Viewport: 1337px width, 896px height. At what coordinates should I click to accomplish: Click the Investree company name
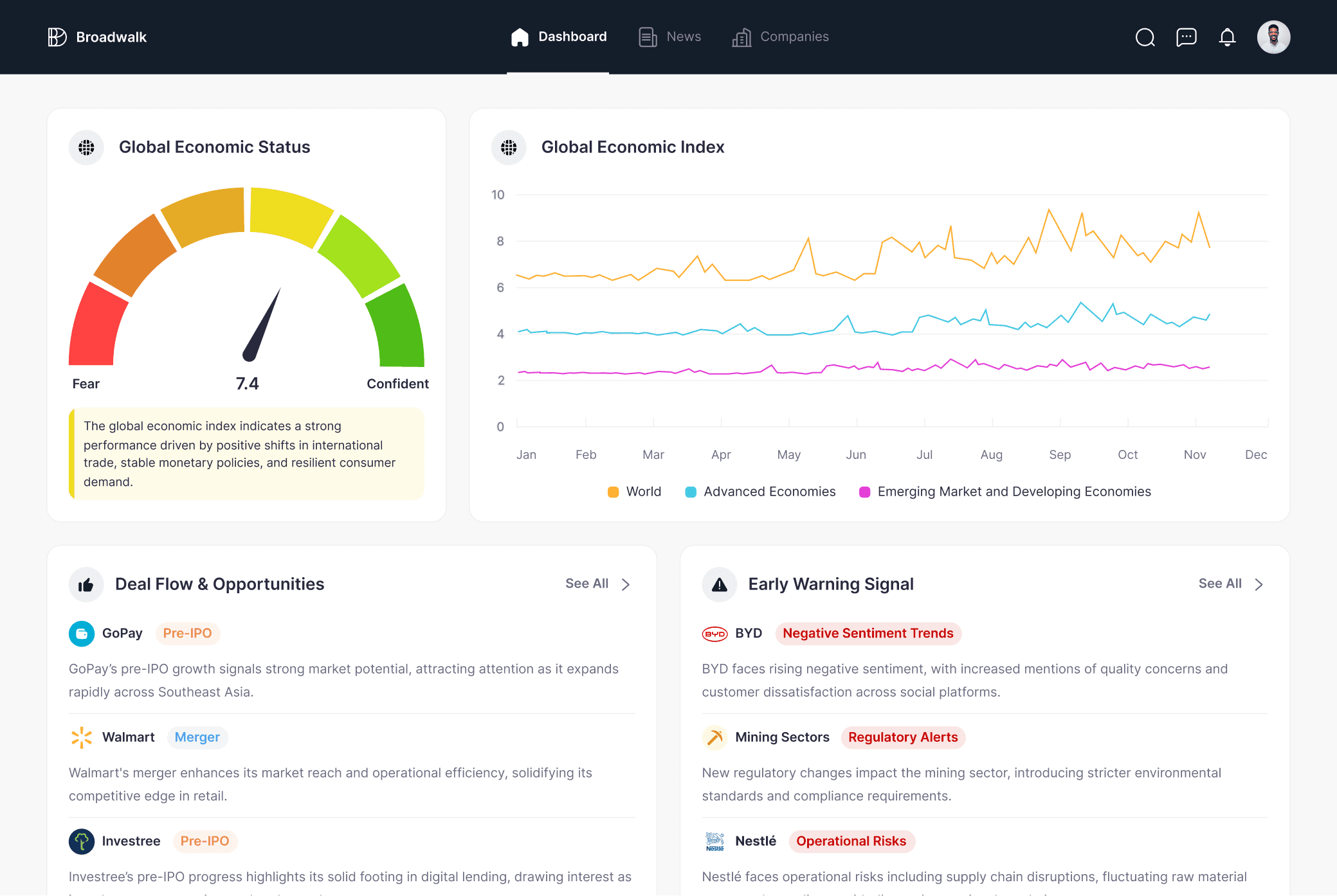tap(131, 841)
